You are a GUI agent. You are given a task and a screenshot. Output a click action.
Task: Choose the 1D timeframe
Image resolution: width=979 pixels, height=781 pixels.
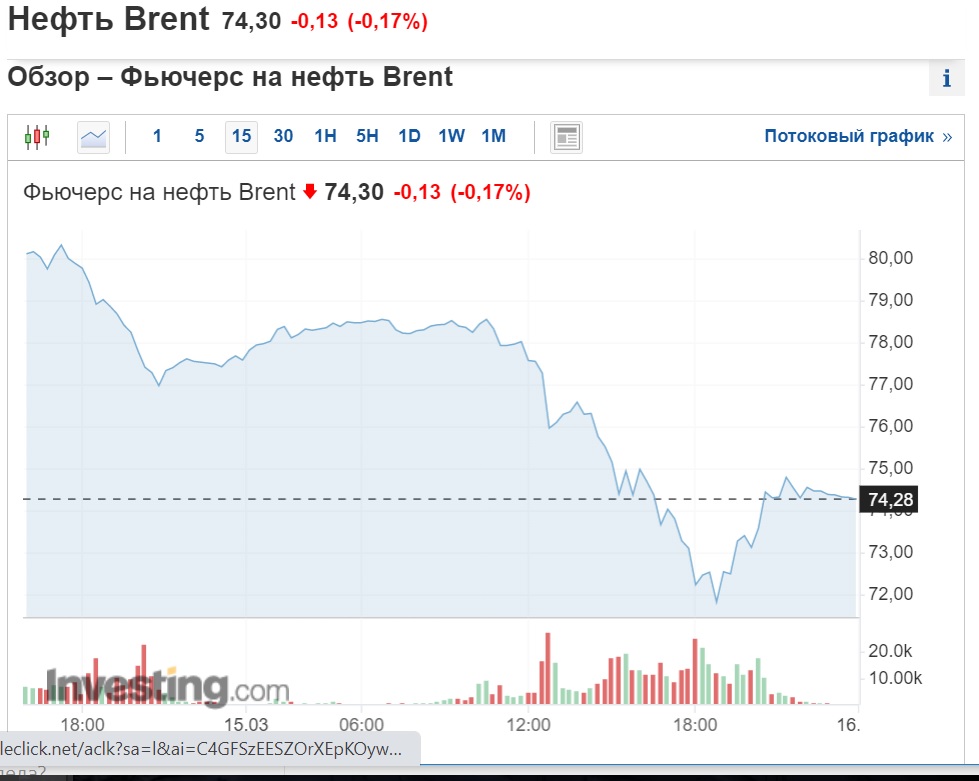coord(409,136)
